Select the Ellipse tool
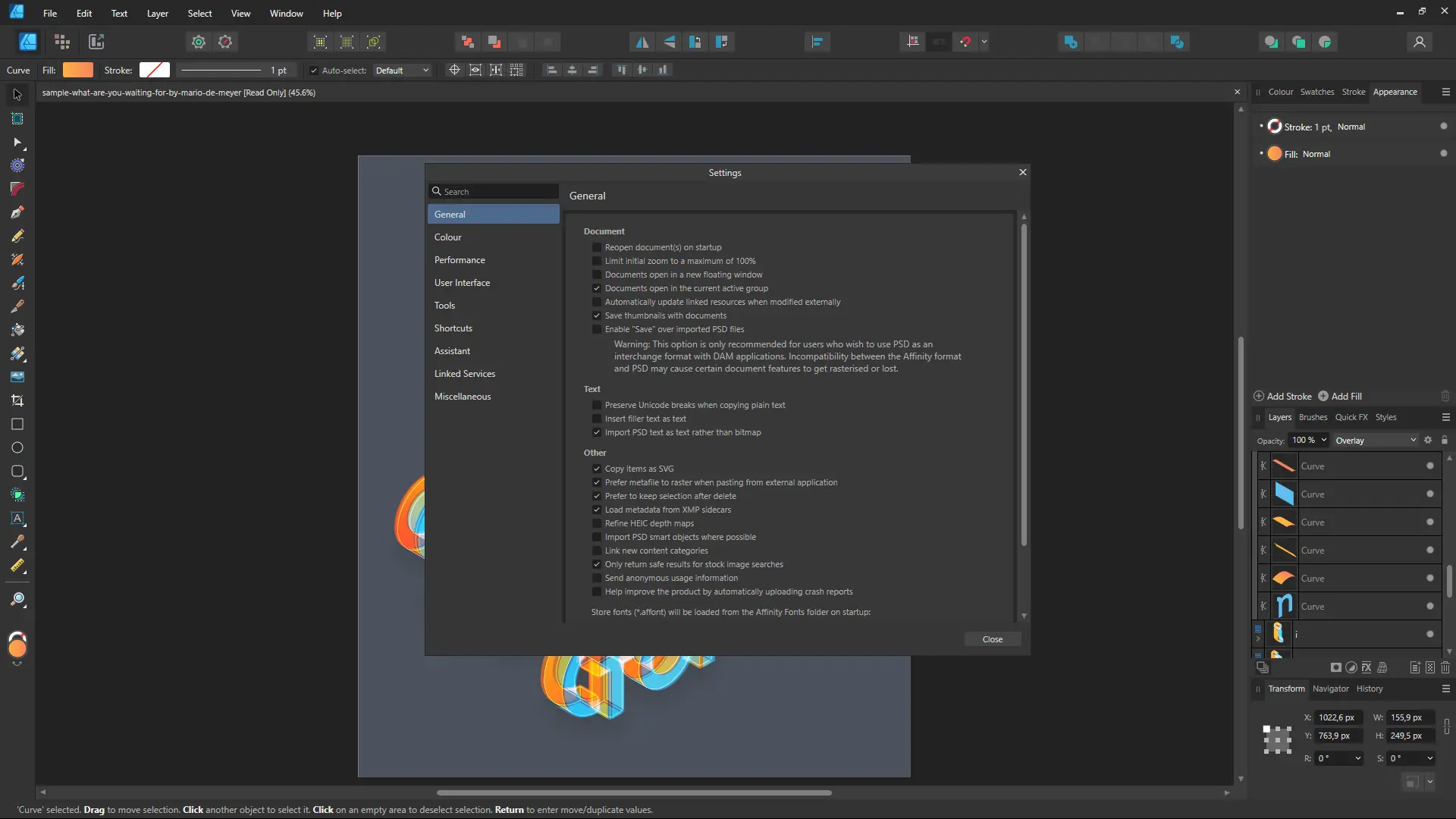 tap(17, 447)
